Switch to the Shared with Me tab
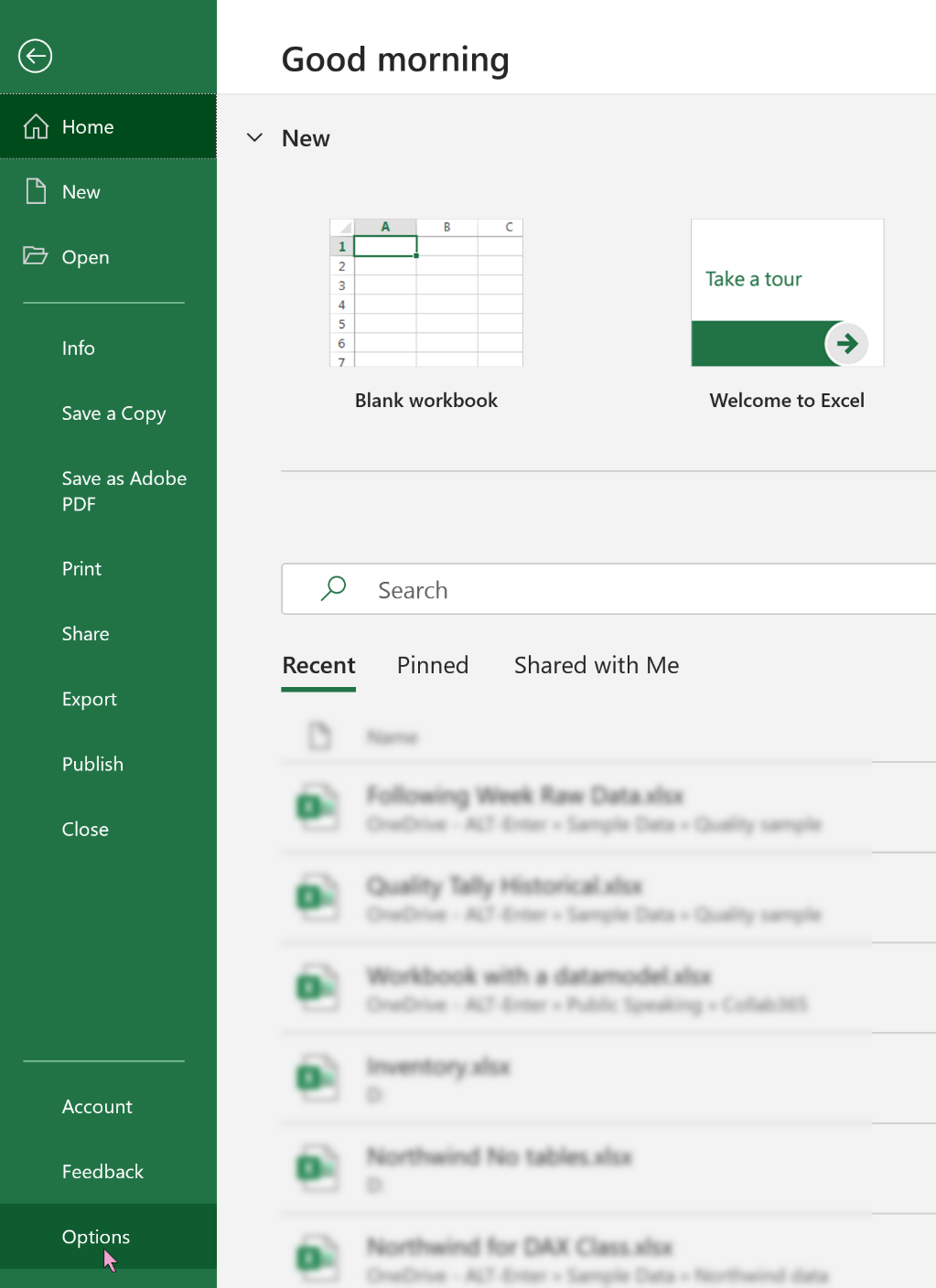This screenshot has height=1288, width=936. click(x=597, y=666)
